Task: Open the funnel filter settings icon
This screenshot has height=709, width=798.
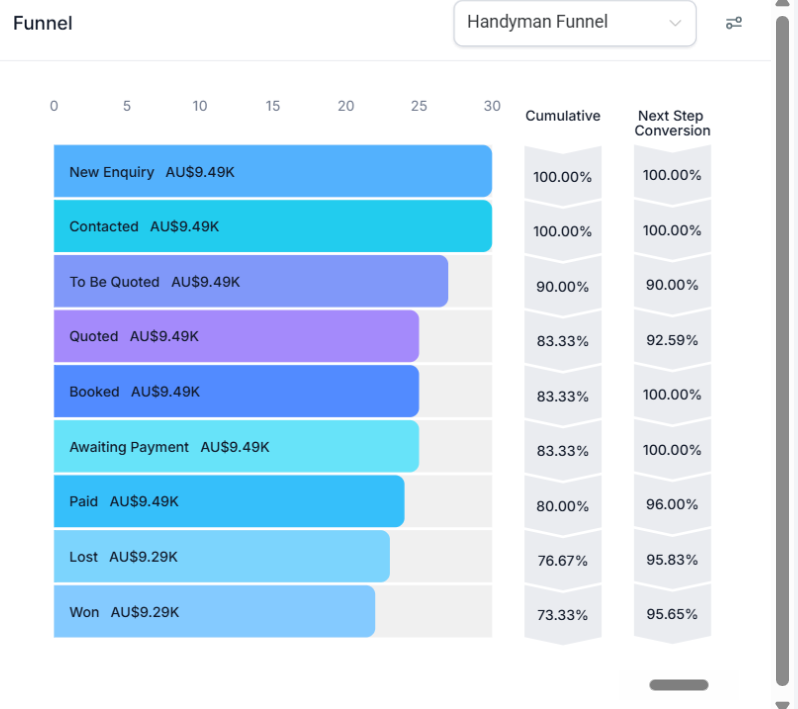Action: (733, 23)
